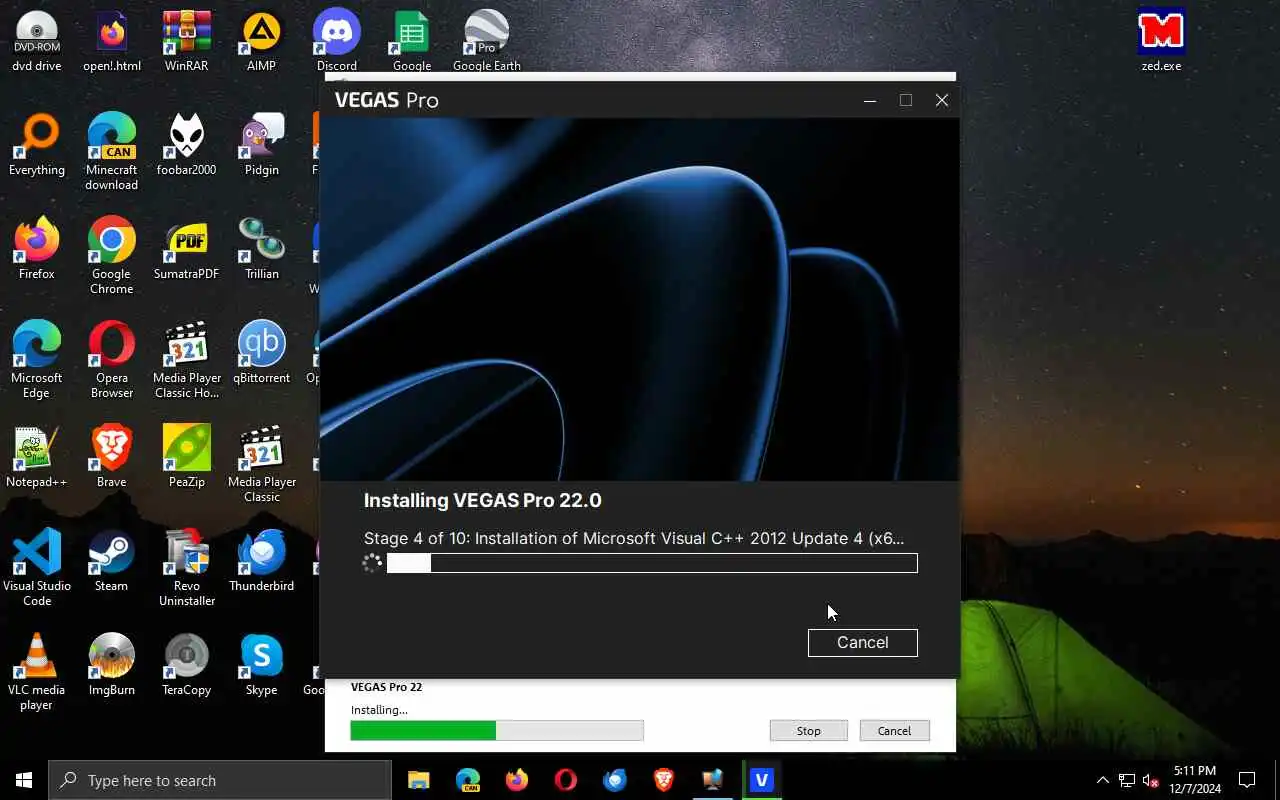Launch WinRAR from the desktop
This screenshot has width=1280, height=800.
(x=187, y=41)
